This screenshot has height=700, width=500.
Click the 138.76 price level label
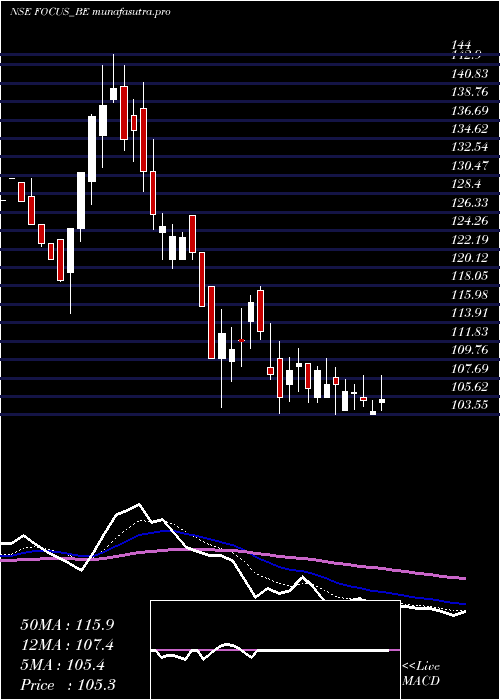(x=470, y=92)
